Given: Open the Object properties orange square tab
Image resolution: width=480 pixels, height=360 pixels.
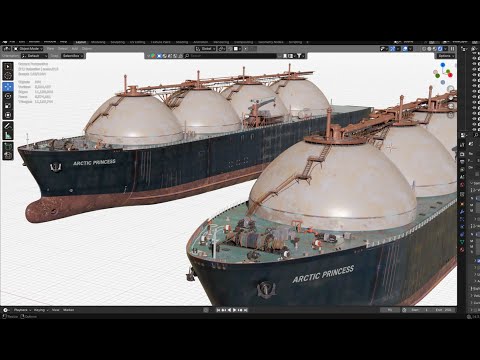Looking at the screenshot, I should click(x=462, y=204).
